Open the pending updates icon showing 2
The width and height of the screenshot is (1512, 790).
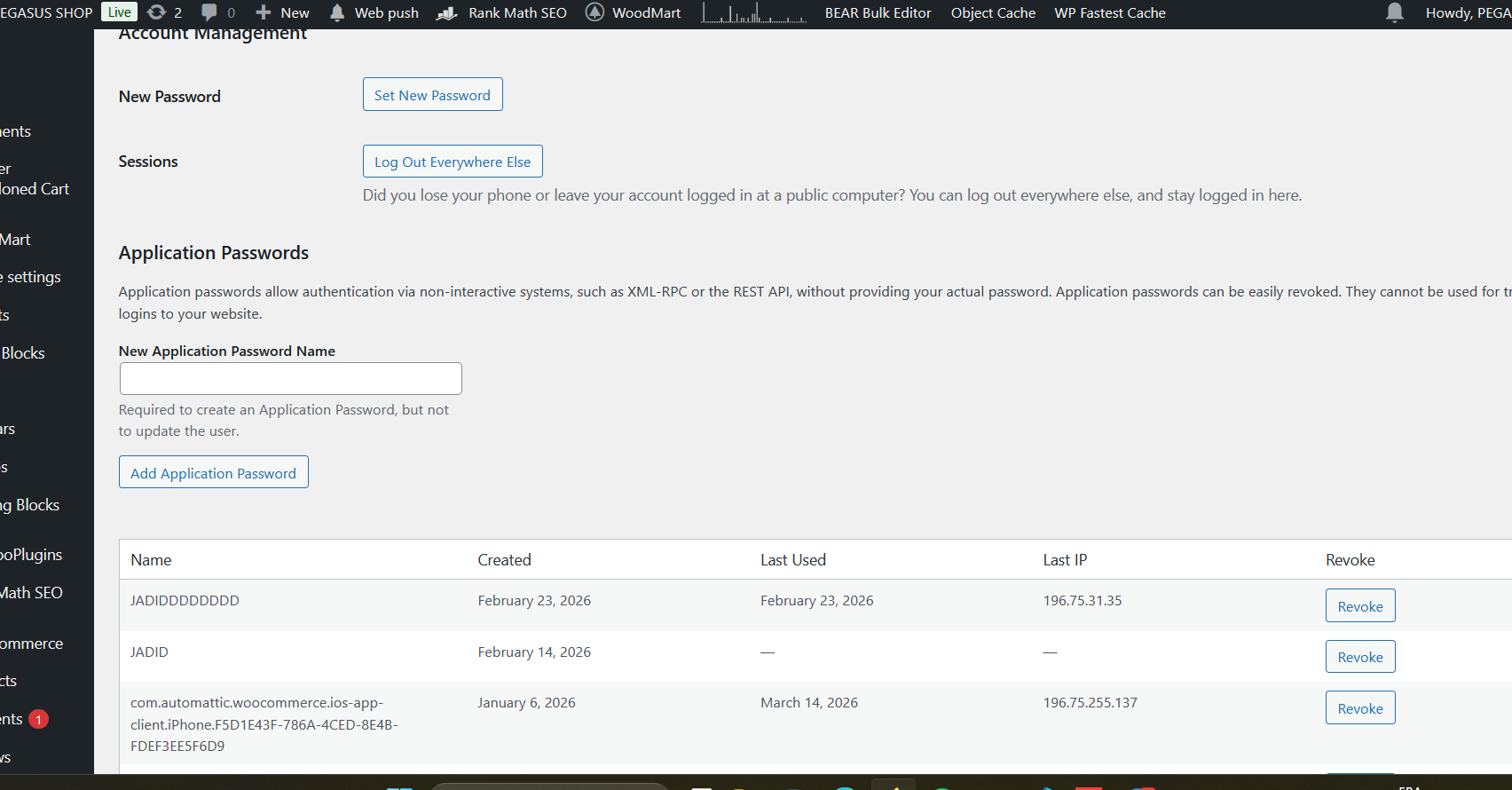click(x=165, y=12)
